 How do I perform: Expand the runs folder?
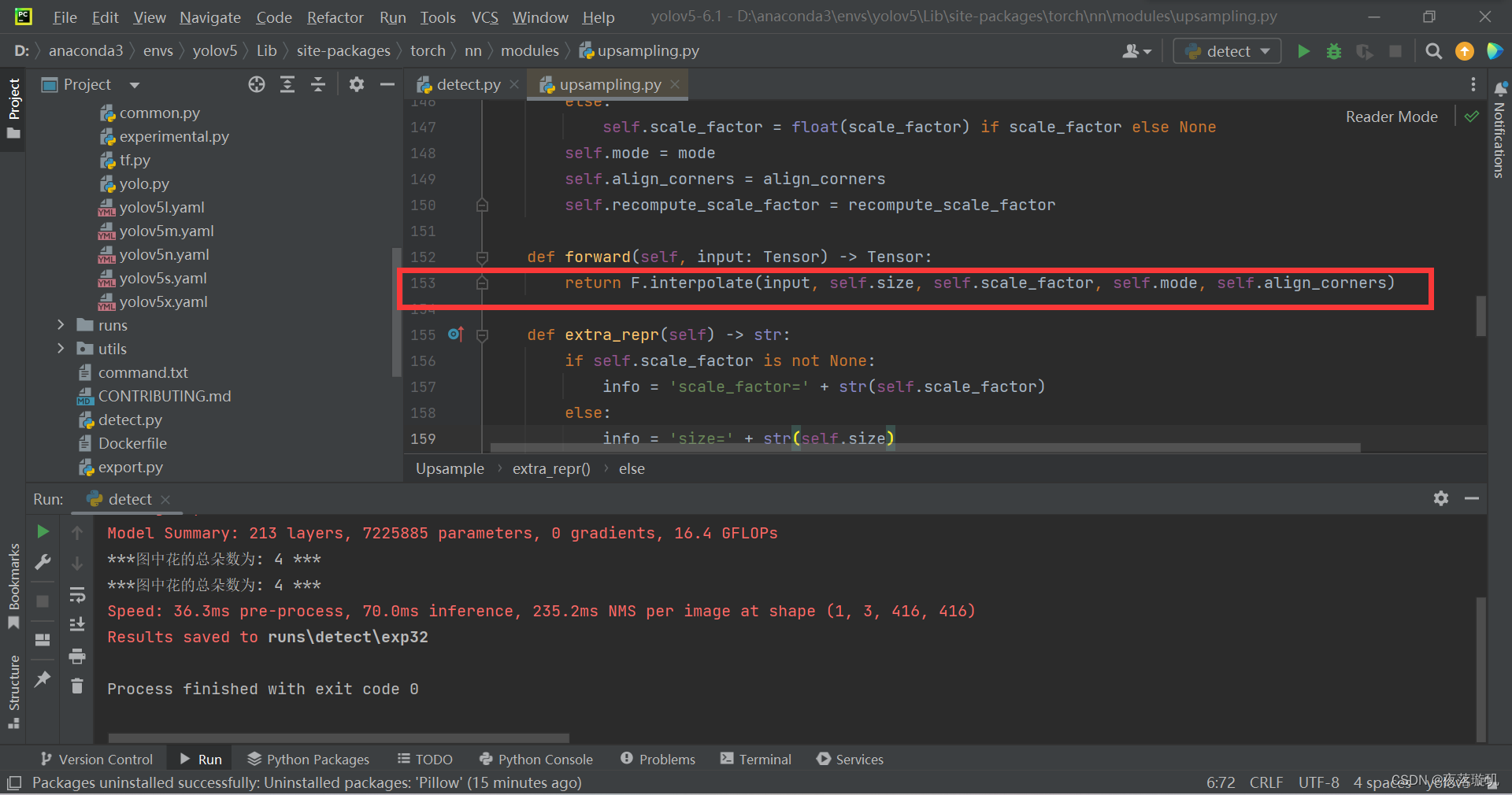[61, 324]
